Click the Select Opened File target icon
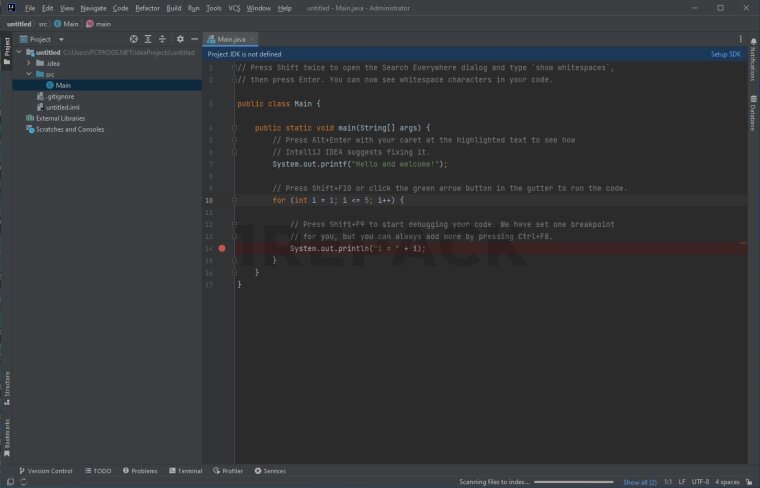This screenshot has height=488, width=760. click(x=133, y=39)
